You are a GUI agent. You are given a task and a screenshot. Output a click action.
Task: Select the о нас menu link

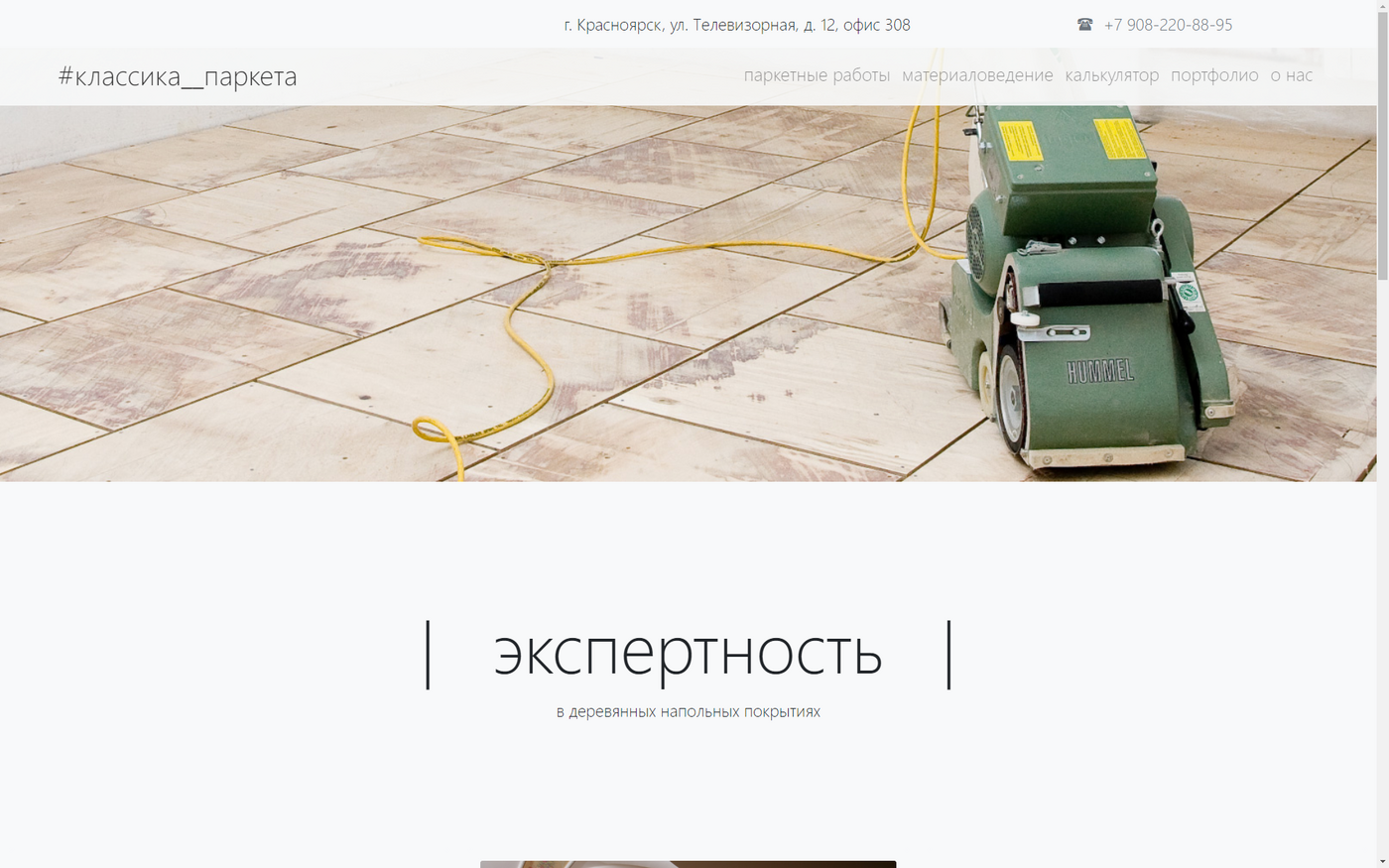pyautogui.click(x=1291, y=75)
